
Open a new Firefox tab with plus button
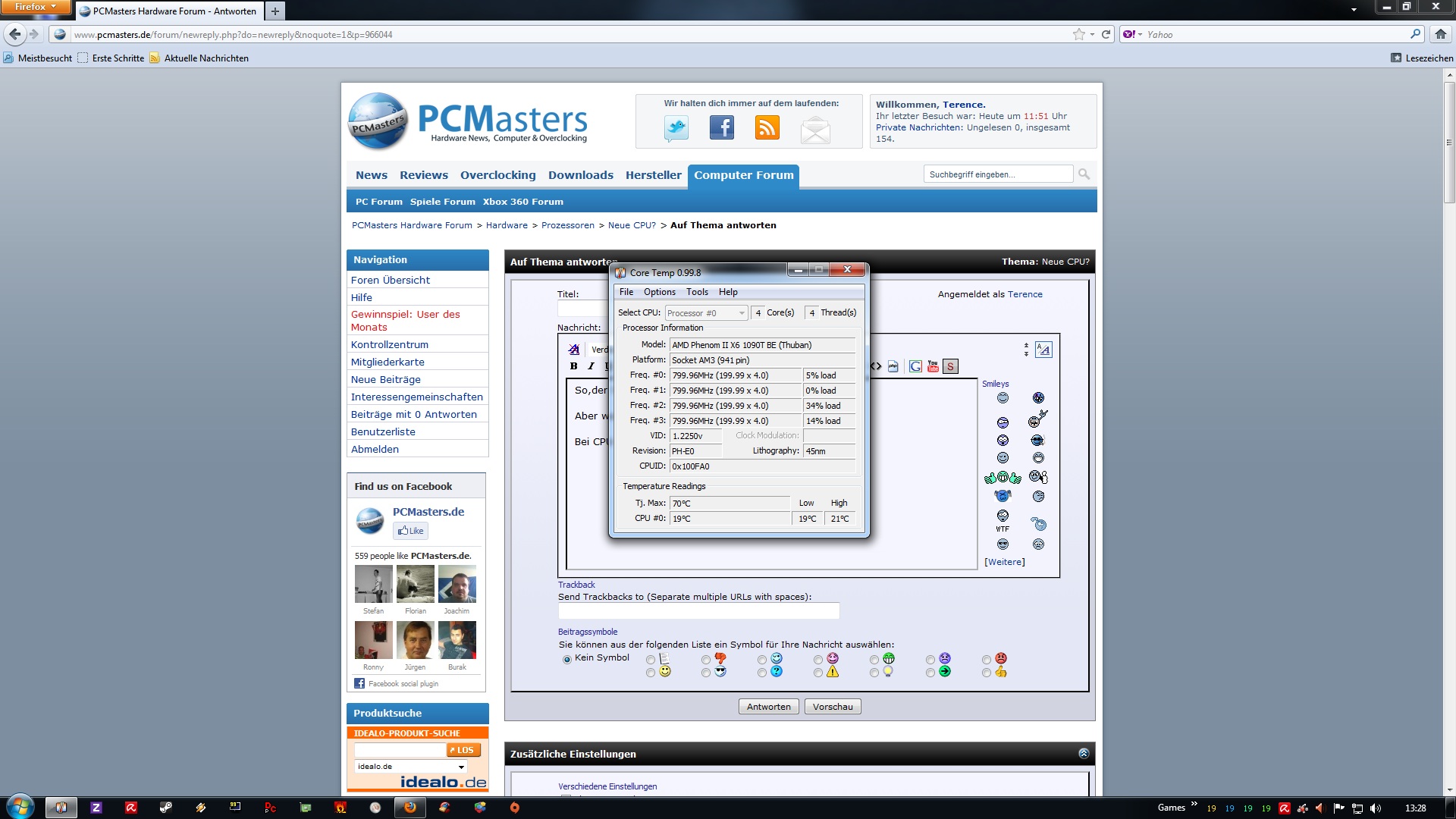(x=275, y=11)
